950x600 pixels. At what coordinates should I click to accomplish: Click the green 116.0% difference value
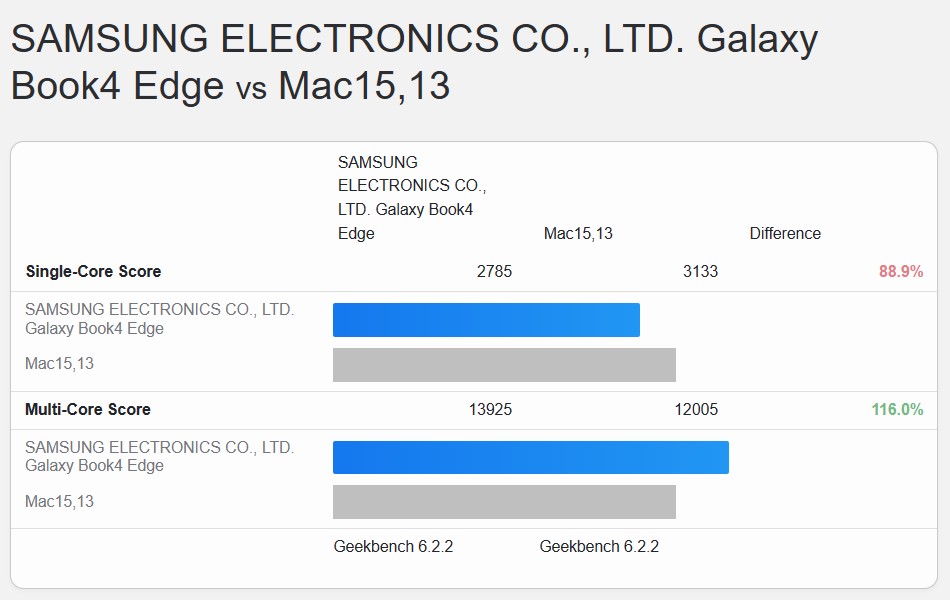click(x=897, y=409)
